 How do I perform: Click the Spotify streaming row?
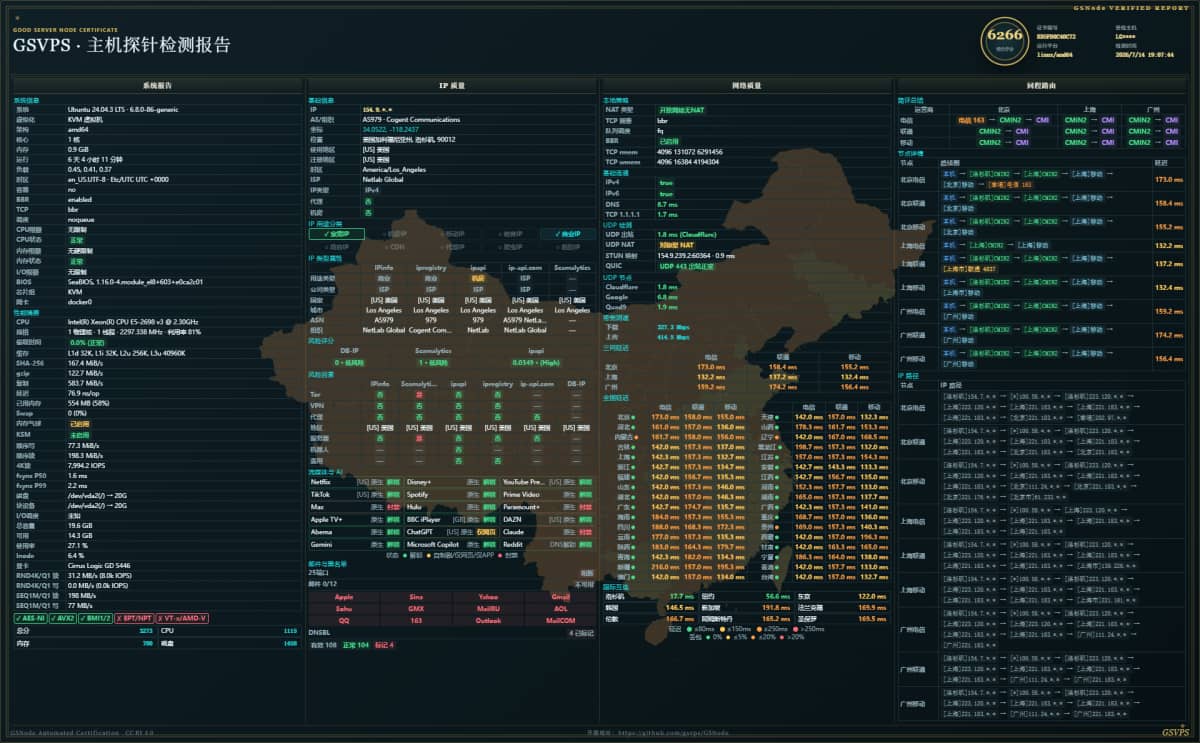click(x=452, y=494)
